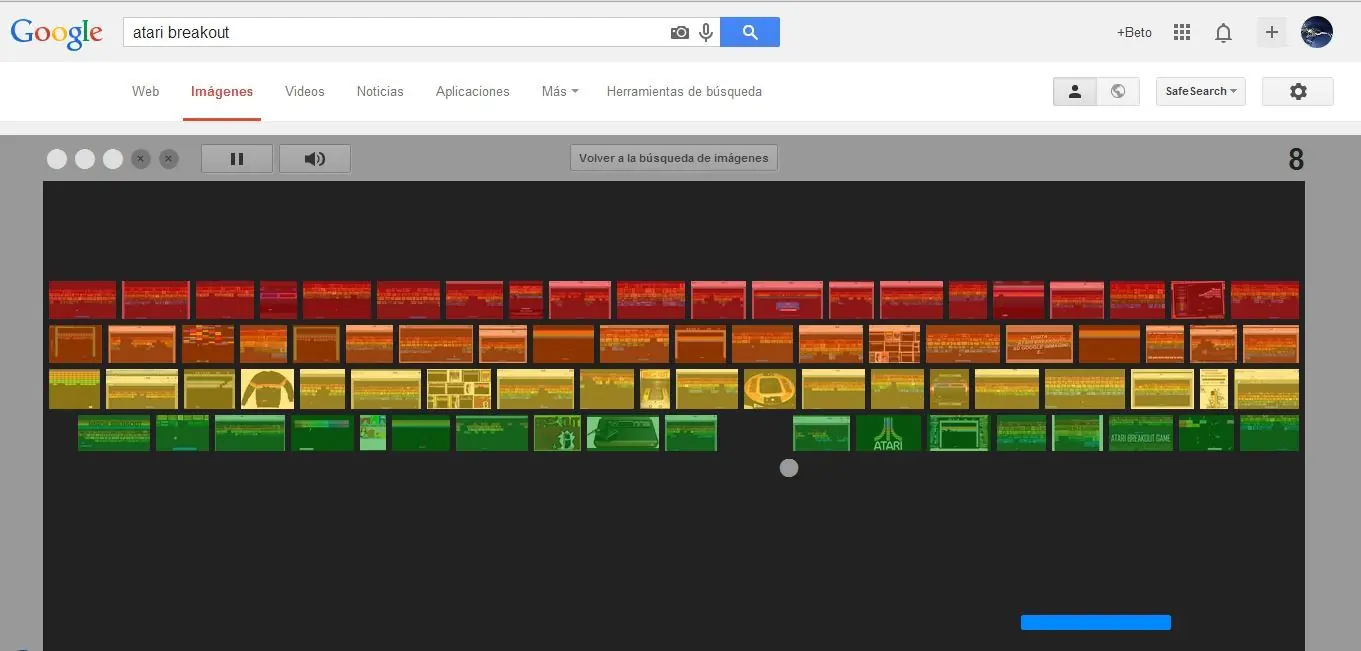Click the blue search magnifier button
The height and width of the screenshot is (651, 1361).
(x=750, y=32)
